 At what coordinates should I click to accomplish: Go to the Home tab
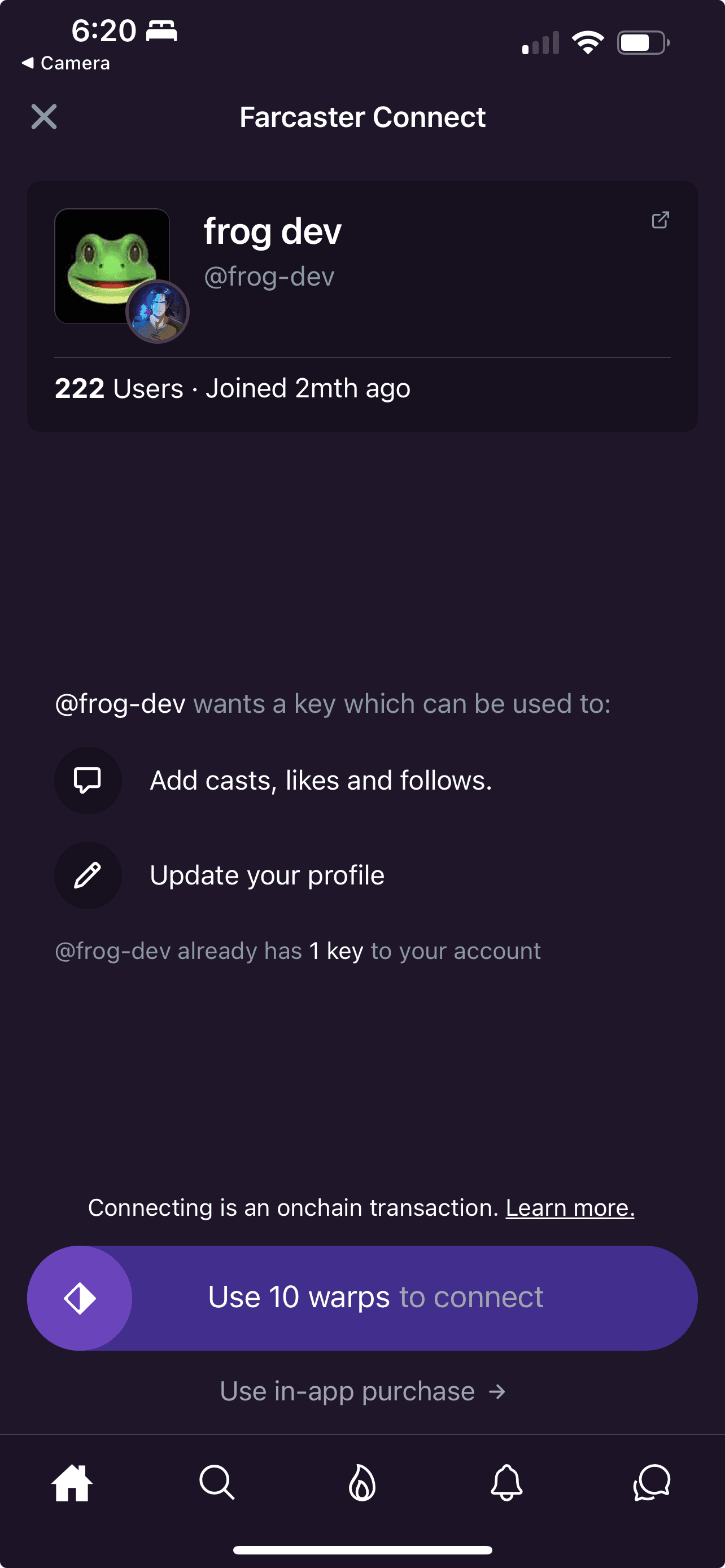72,1483
